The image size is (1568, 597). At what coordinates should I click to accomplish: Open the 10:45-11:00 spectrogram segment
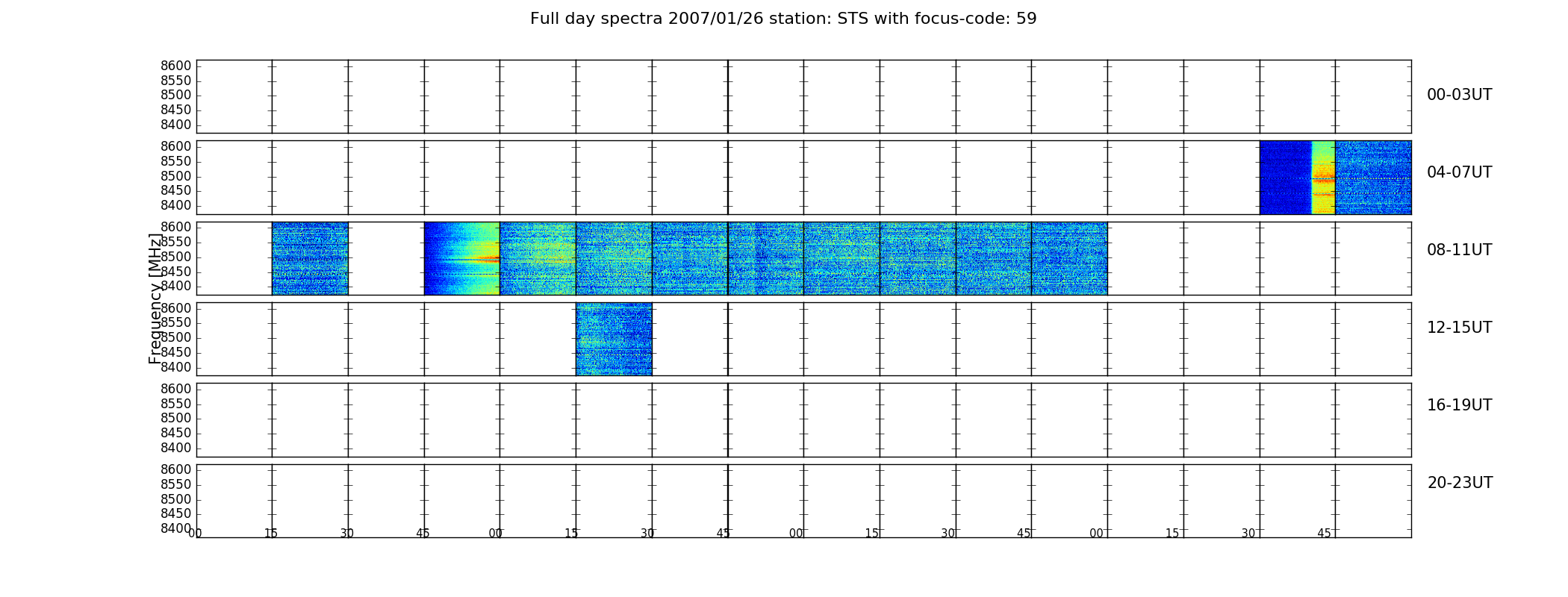(1069, 258)
